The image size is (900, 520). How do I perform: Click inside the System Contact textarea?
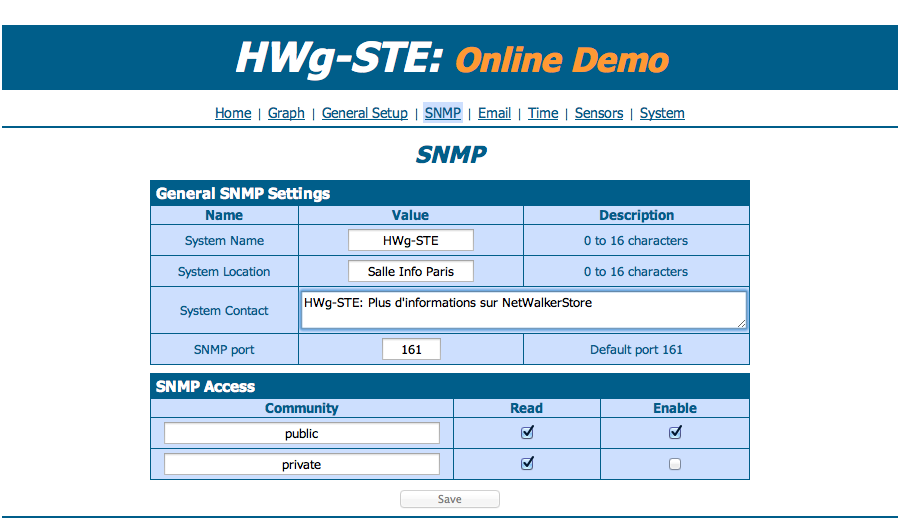tap(523, 310)
